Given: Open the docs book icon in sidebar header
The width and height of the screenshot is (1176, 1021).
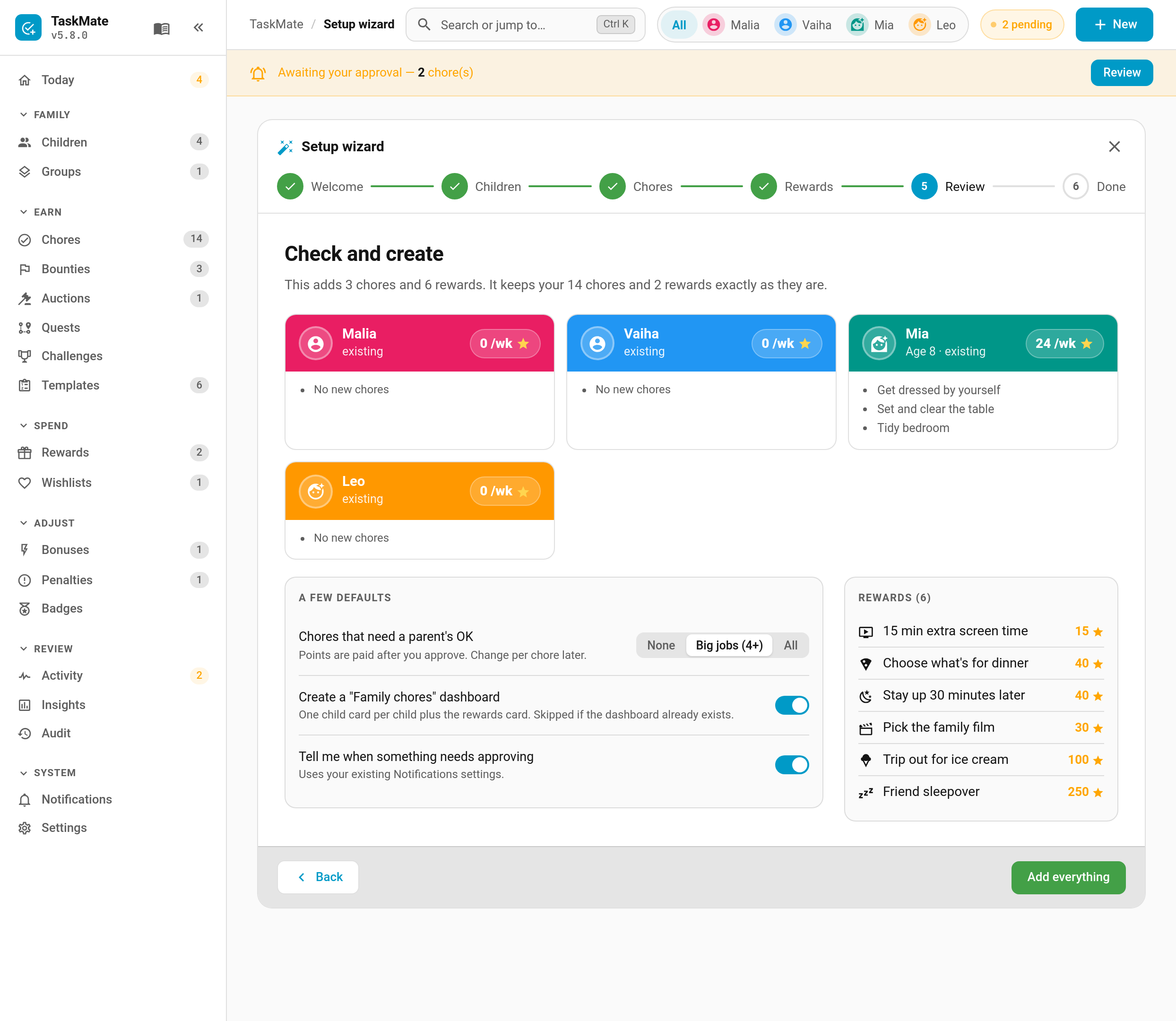Looking at the screenshot, I should [x=162, y=28].
